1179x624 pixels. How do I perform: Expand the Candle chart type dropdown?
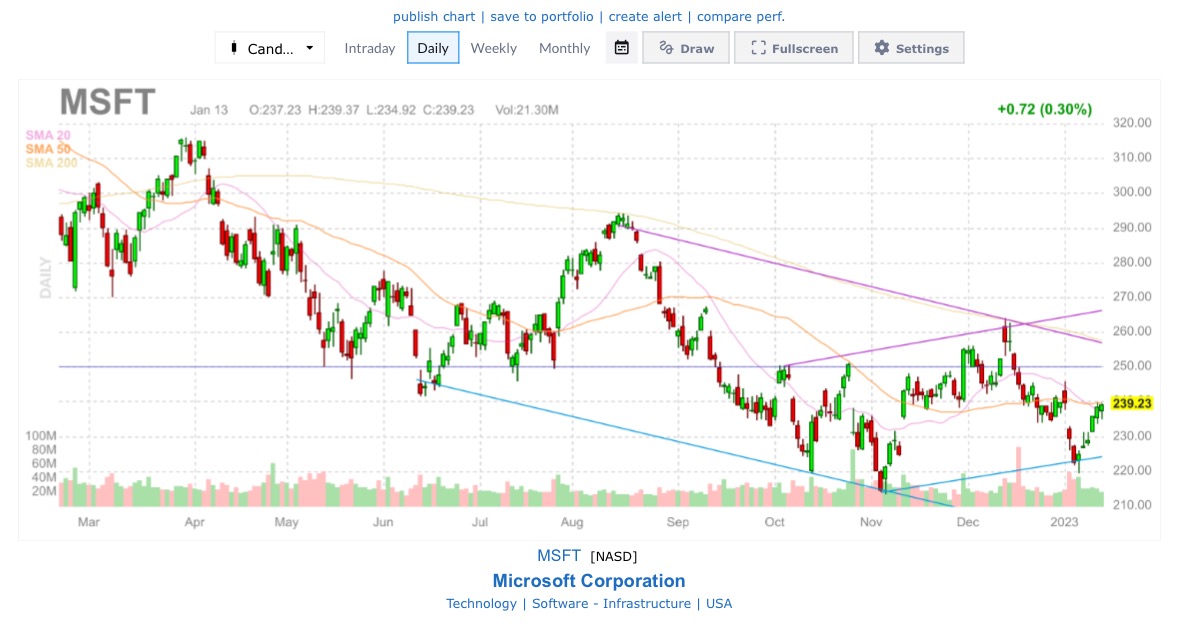(x=270, y=48)
